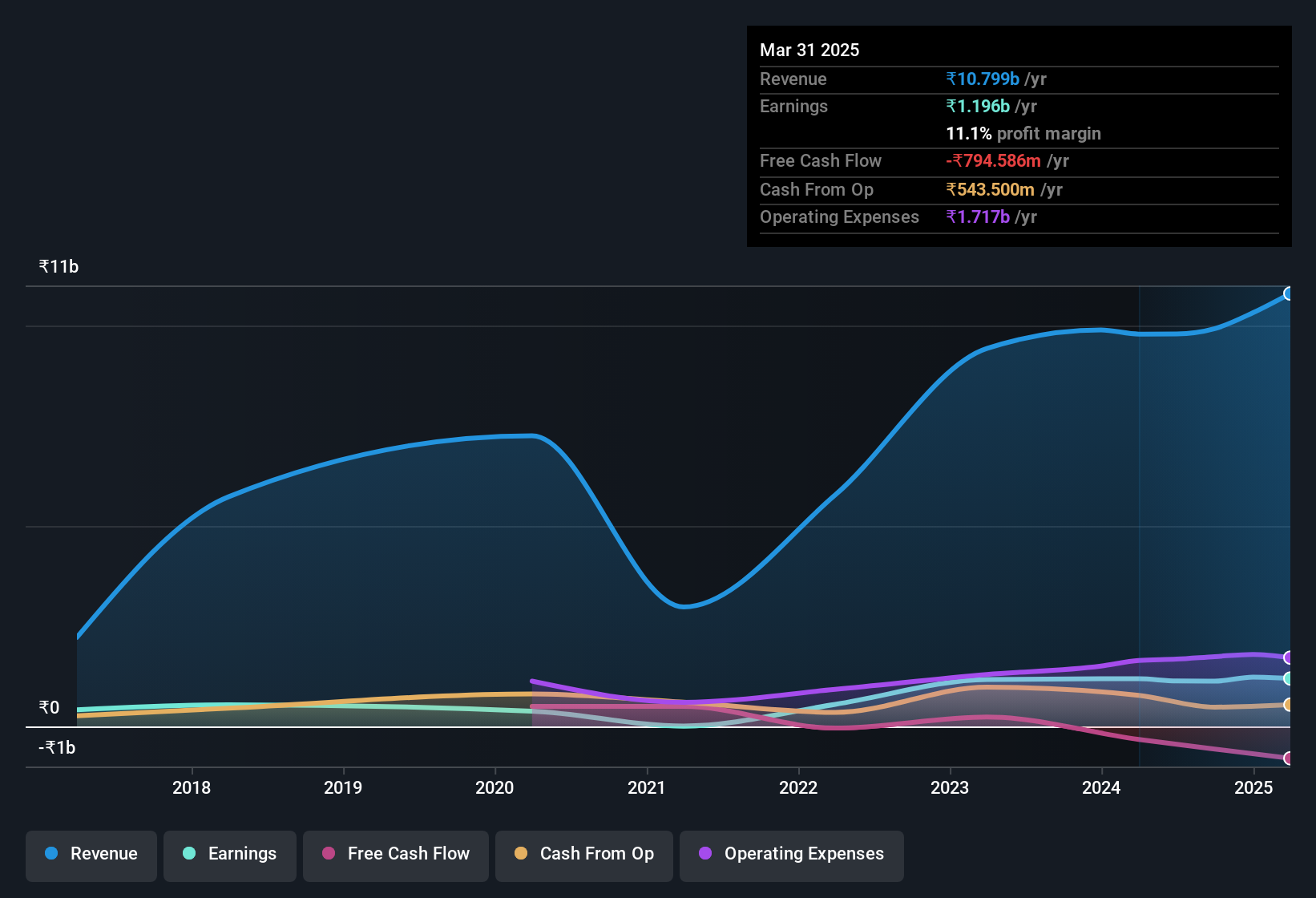The height and width of the screenshot is (898, 1316).
Task: Click the 2020 x-axis label
Action: pos(495,788)
